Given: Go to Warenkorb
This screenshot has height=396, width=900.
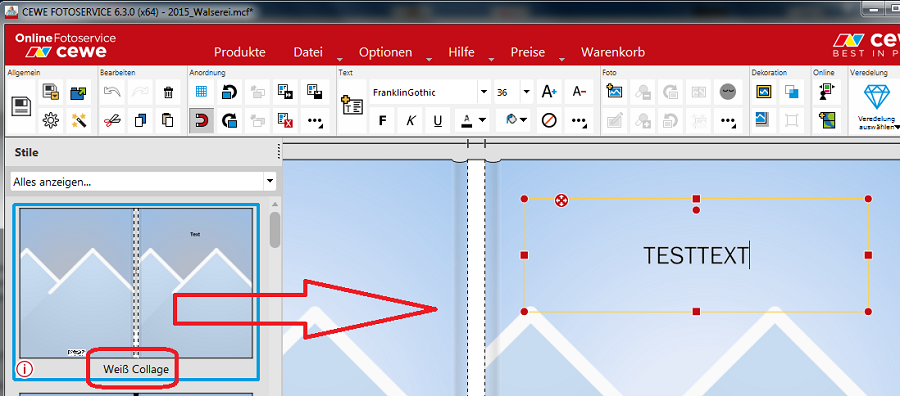Looking at the screenshot, I should point(613,52).
